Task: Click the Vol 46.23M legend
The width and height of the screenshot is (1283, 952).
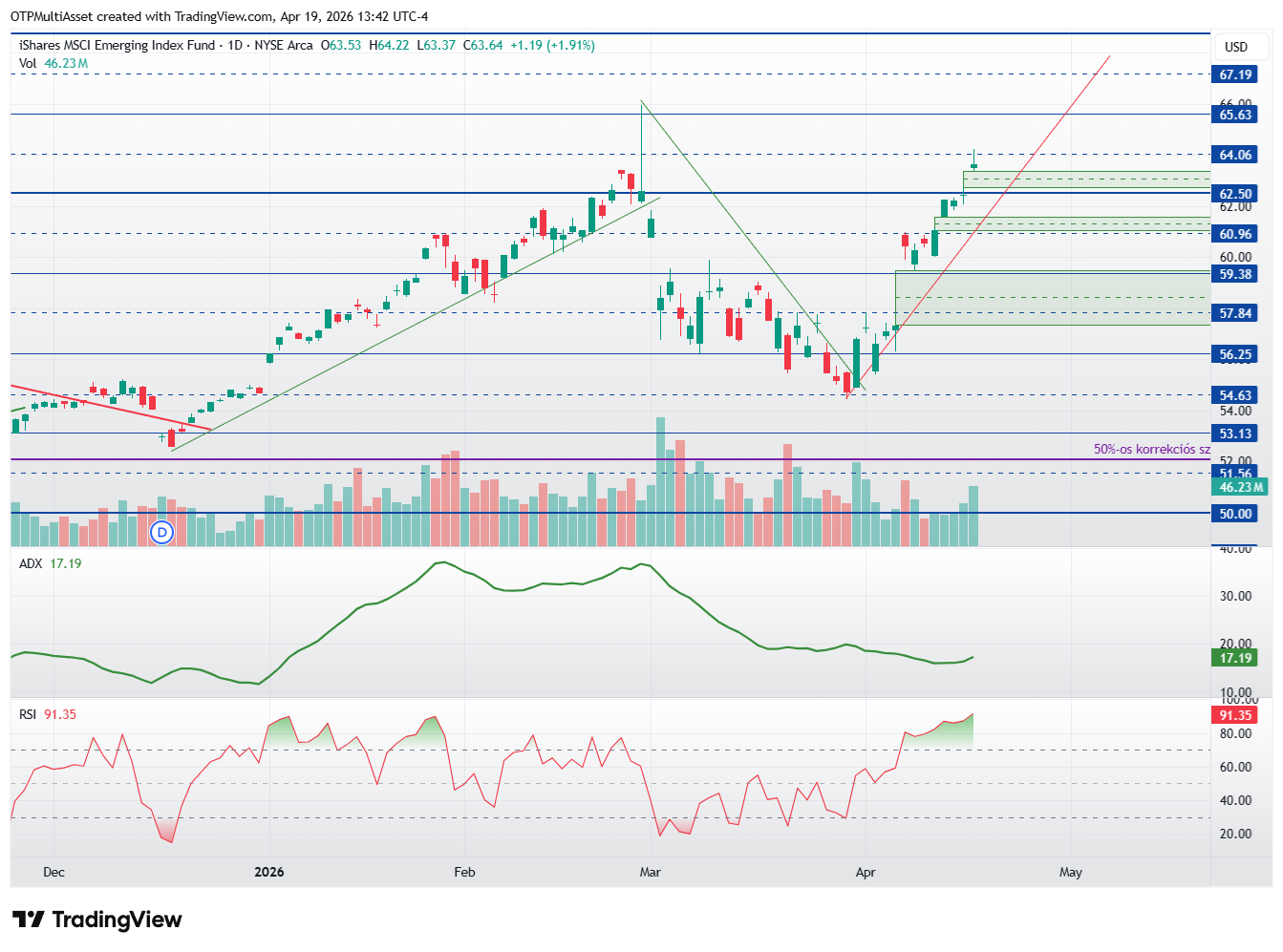Action: point(53,63)
